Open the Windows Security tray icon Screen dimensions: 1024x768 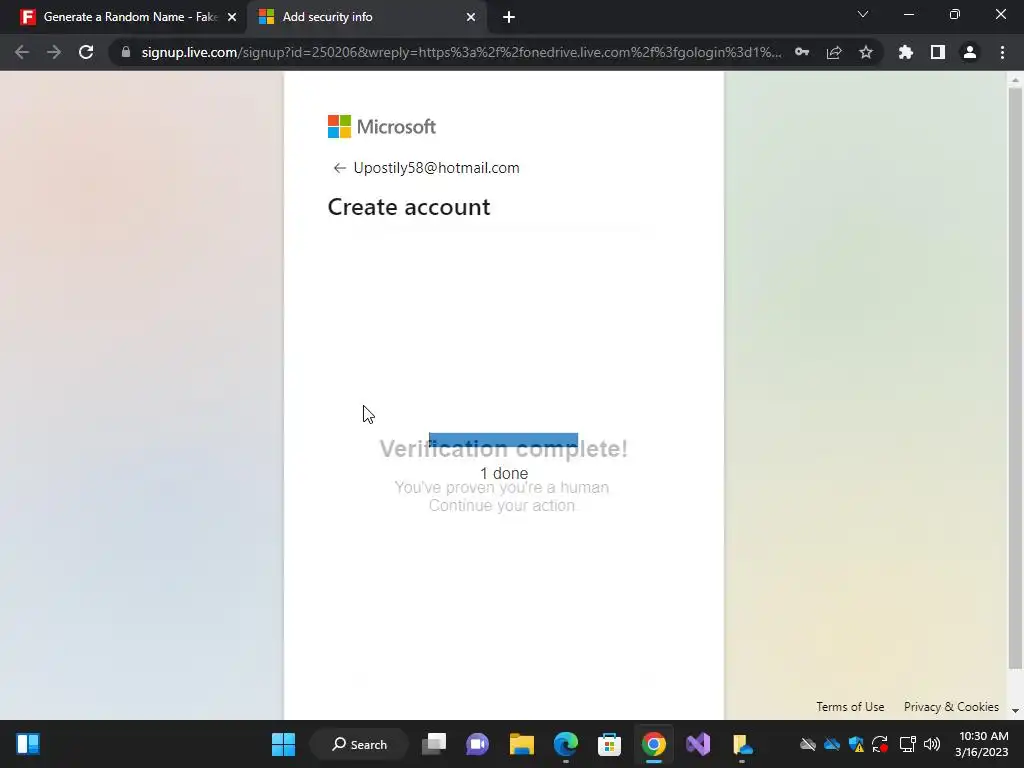point(856,744)
